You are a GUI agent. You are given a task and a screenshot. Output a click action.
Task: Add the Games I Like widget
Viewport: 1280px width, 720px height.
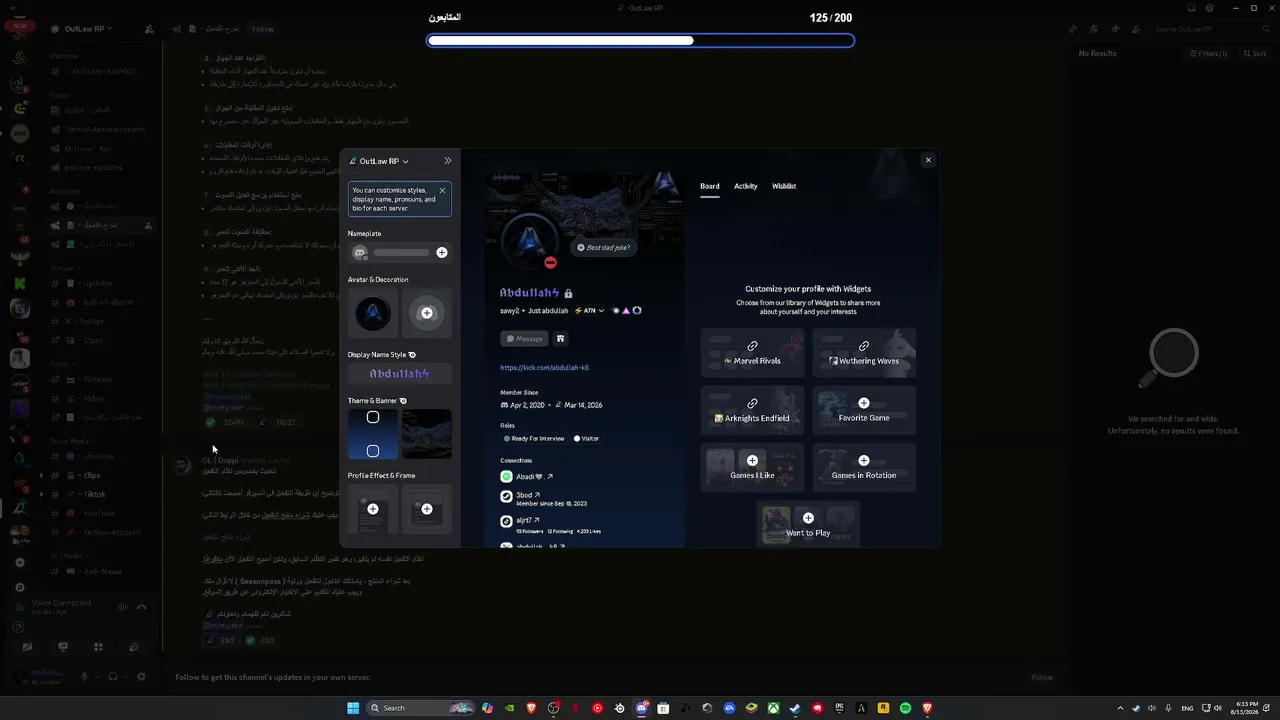[x=752, y=467]
